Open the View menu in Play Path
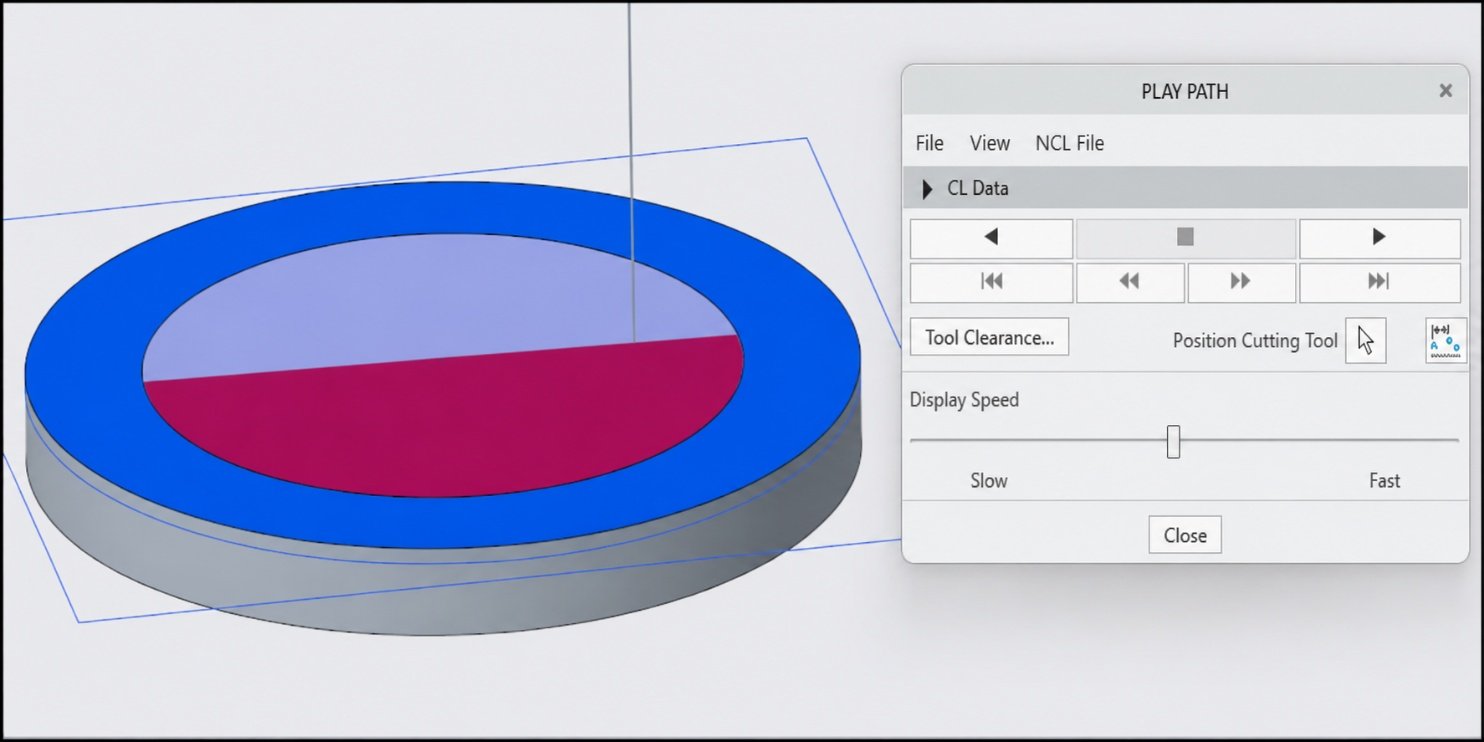This screenshot has height=742, width=1484. pos(990,143)
